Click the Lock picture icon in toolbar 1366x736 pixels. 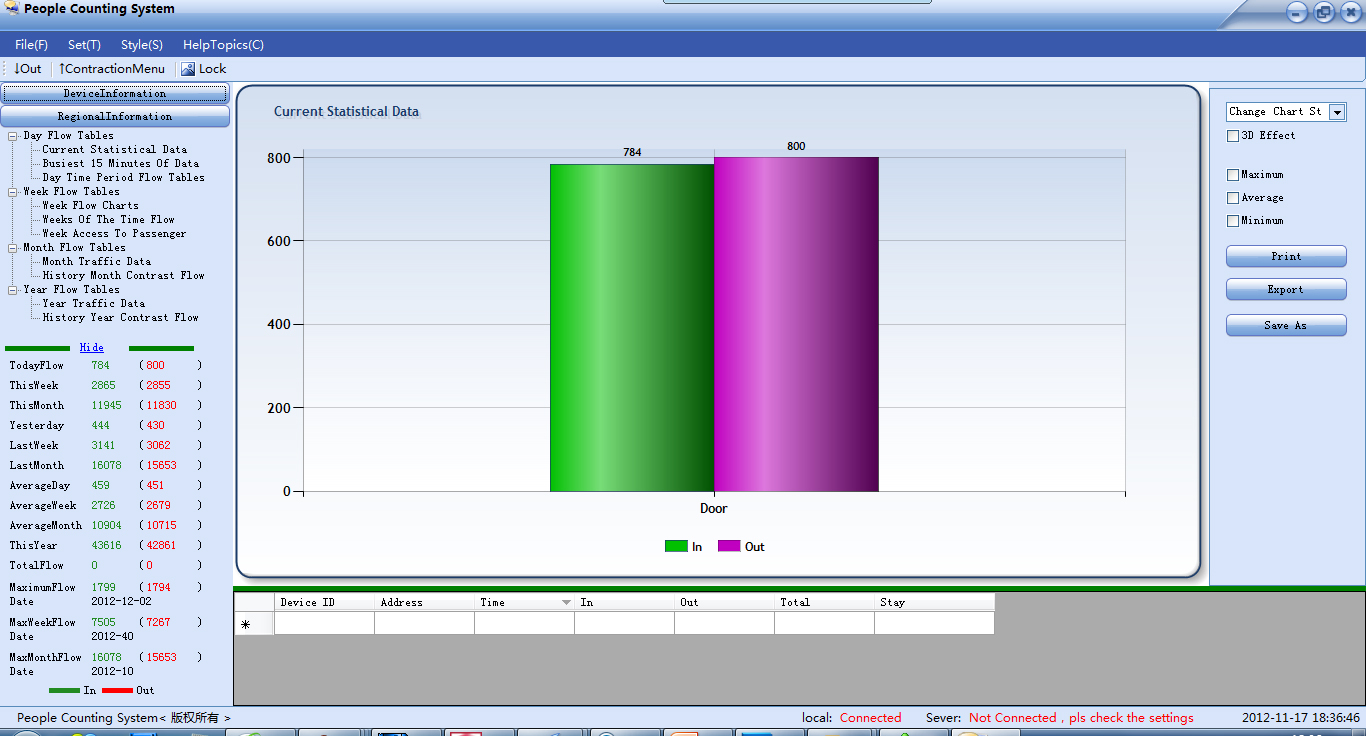point(188,69)
